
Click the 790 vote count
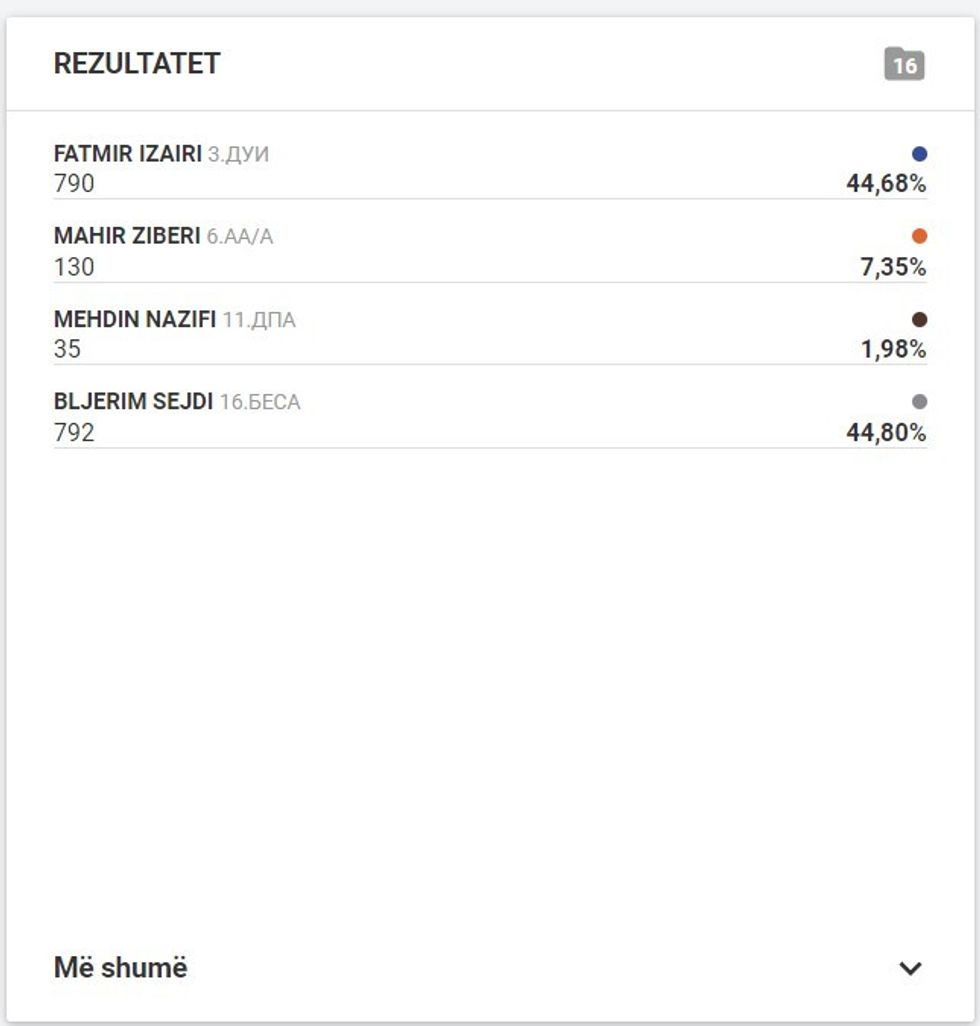pos(74,184)
